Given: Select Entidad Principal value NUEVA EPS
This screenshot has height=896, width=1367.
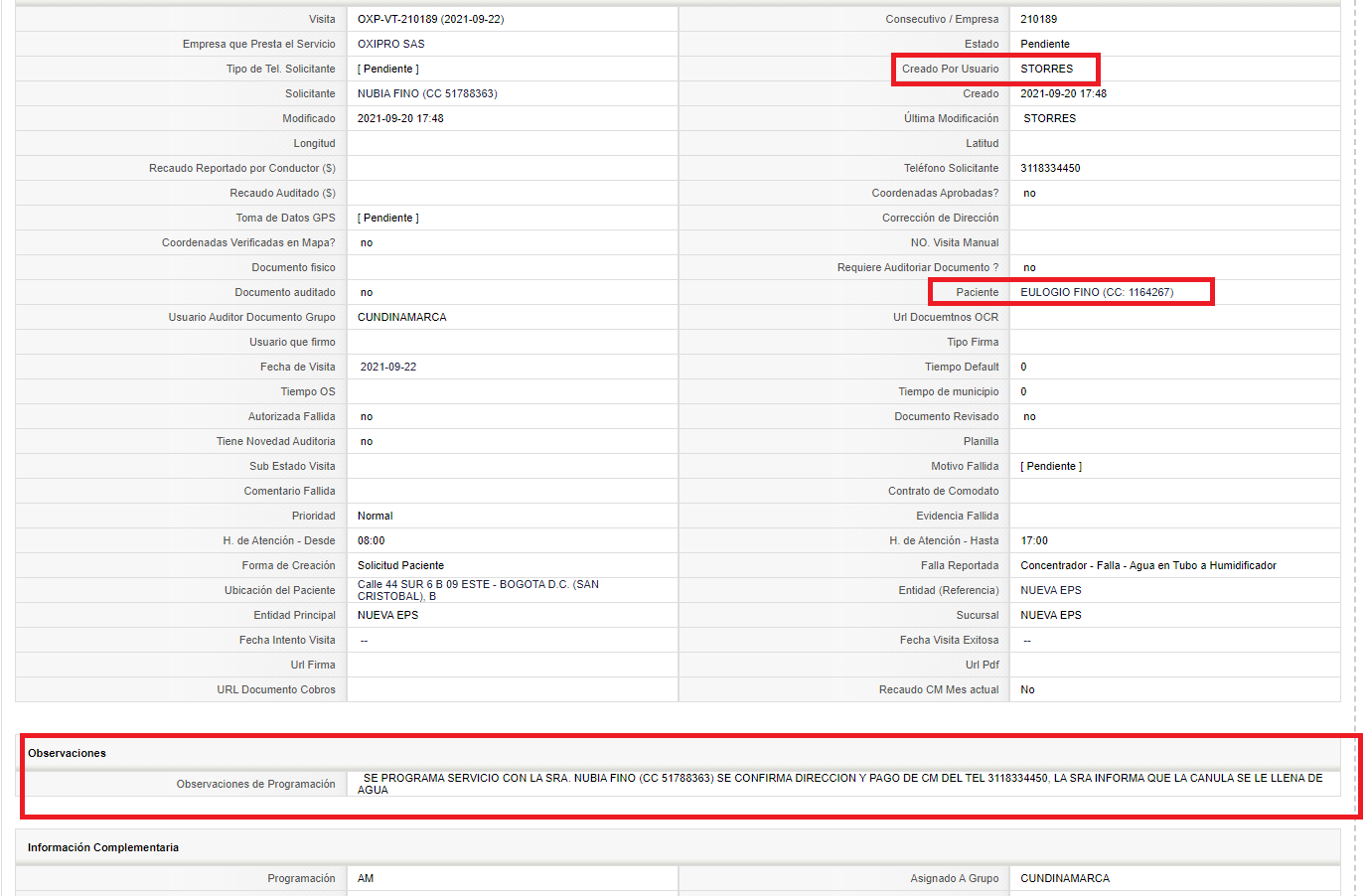Looking at the screenshot, I should click(387, 615).
